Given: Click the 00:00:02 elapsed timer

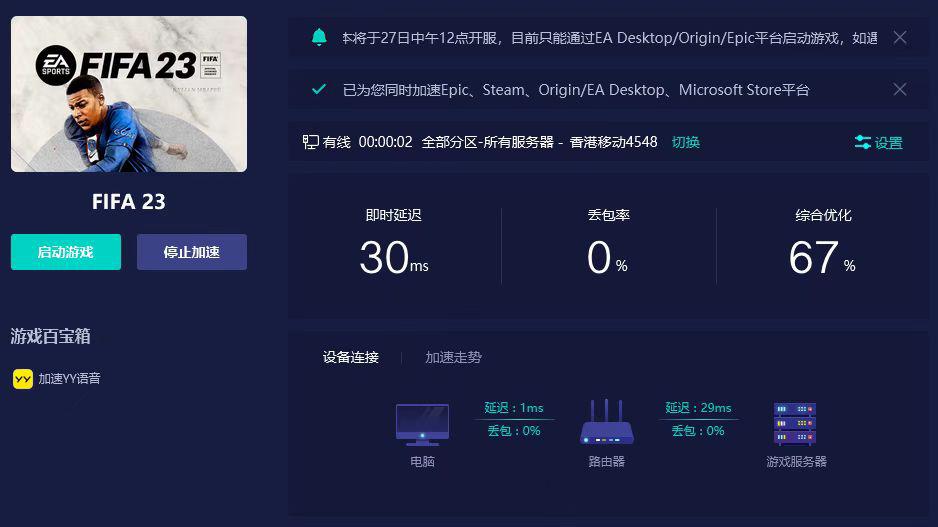Looking at the screenshot, I should [x=385, y=142].
